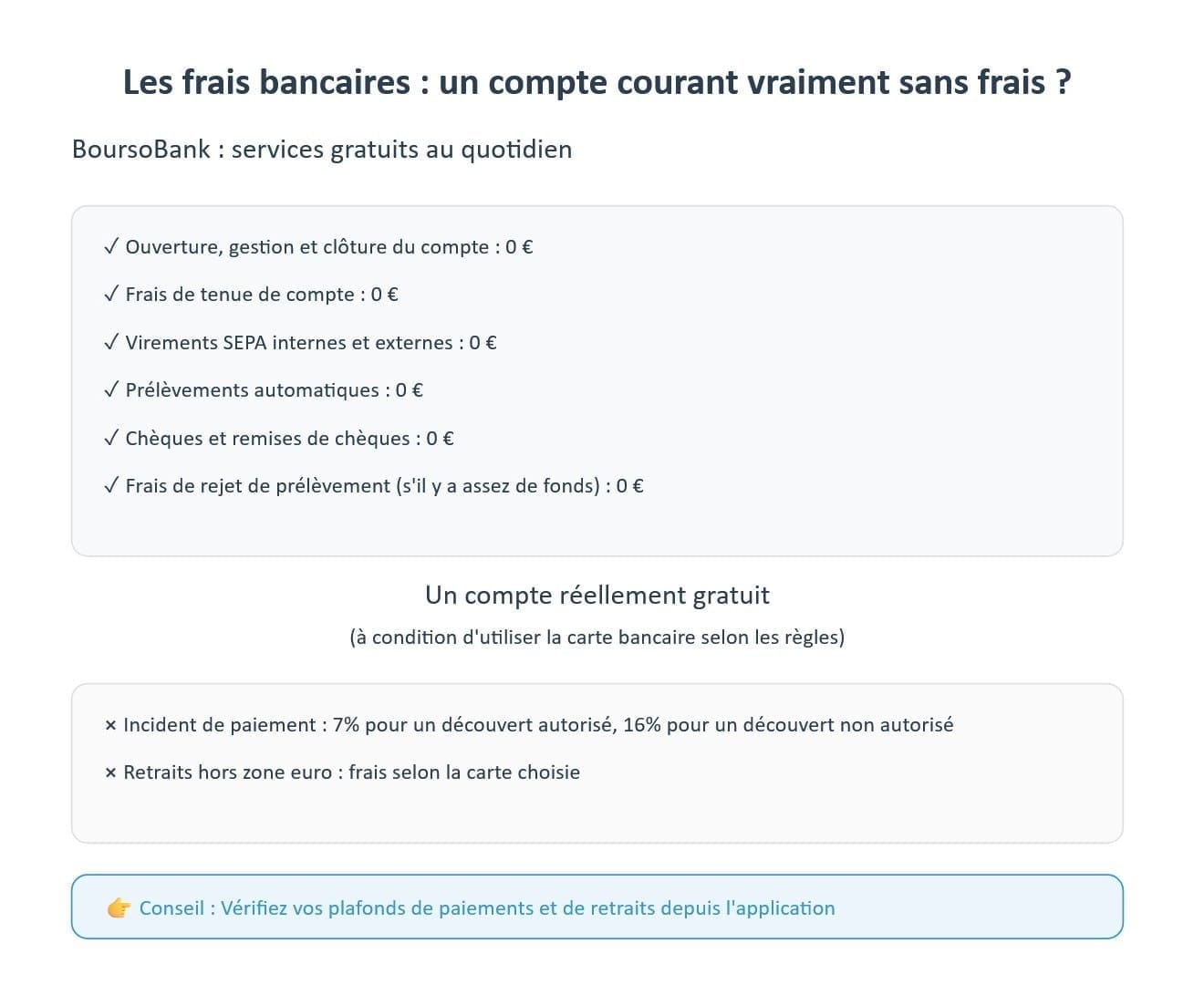
Task: Click the checkmark beside Prélèvements automatiques
Action: point(111,389)
